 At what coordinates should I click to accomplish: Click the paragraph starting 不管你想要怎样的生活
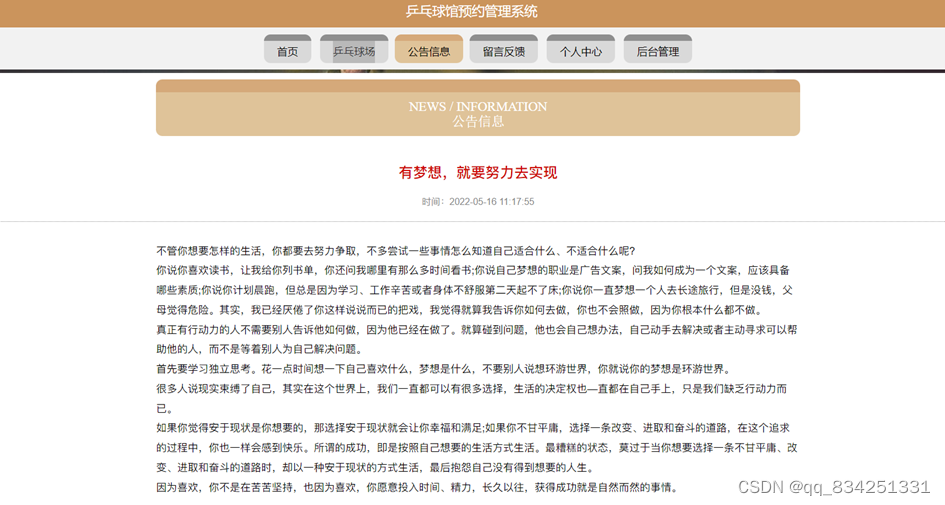coord(396,251)
